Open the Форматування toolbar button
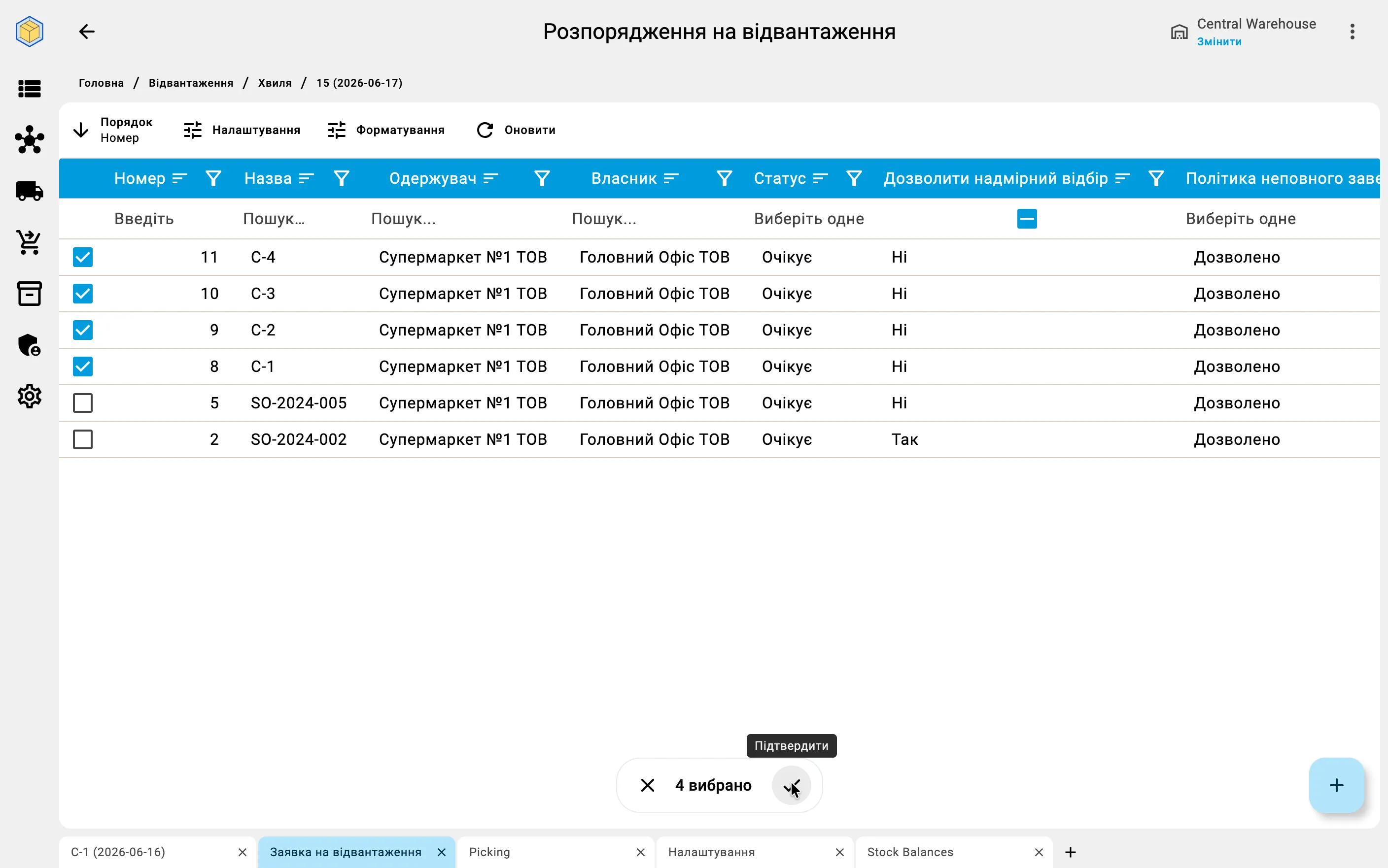This screenshot has height=868, width=1388. coord(385,131)
